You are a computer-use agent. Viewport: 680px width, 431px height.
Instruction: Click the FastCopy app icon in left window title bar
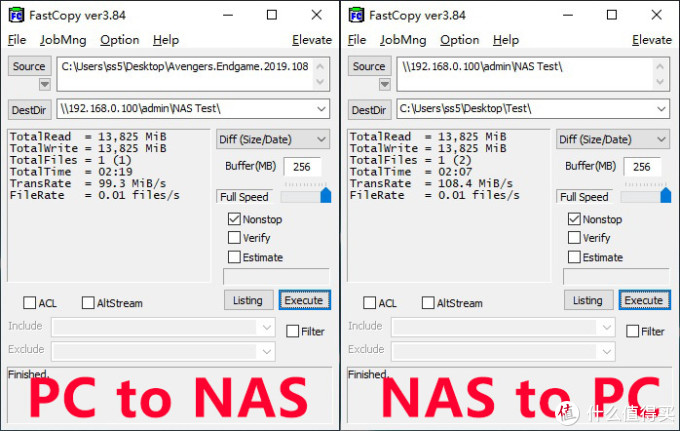tap(16, 16)
